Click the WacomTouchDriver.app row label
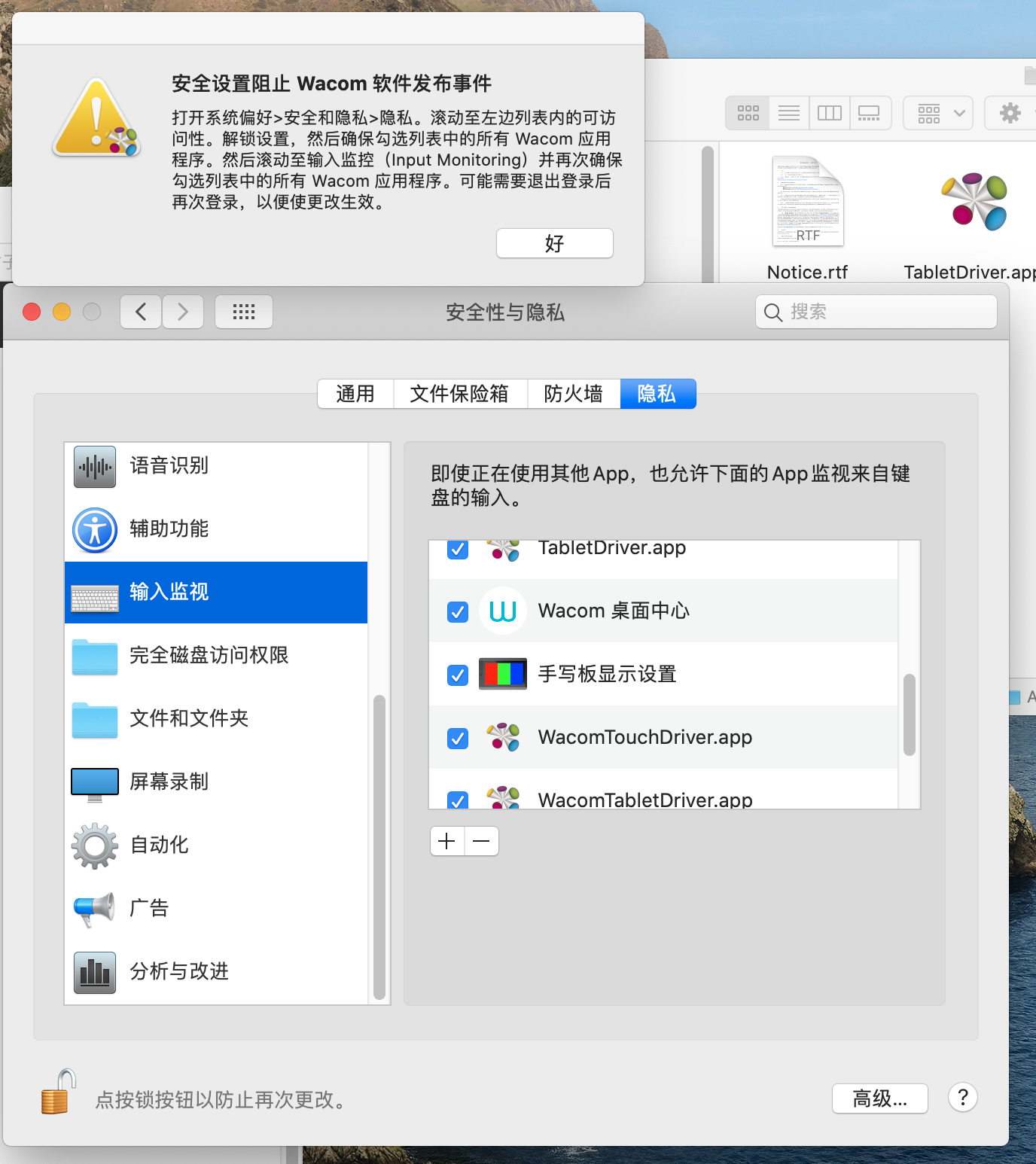This screenshot has height=1164, width=1036. coord(645,737)
